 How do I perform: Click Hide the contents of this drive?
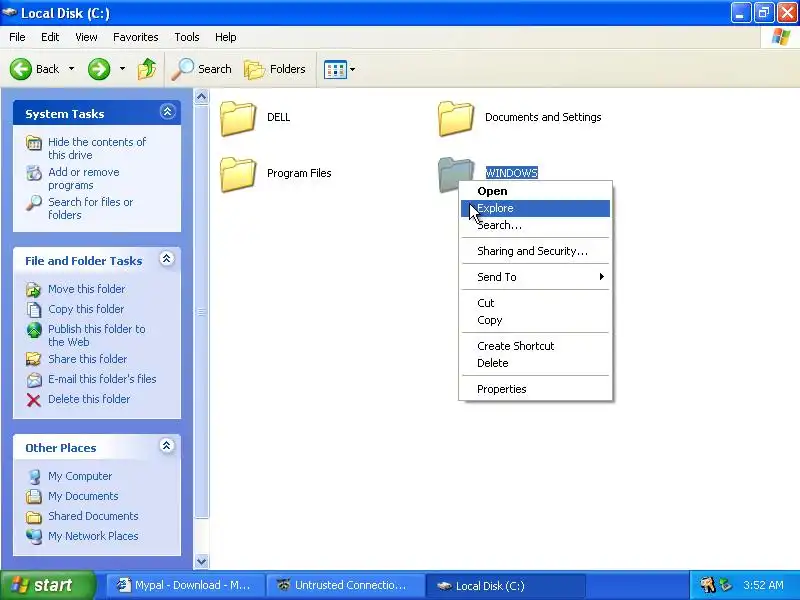coord(97,148)
